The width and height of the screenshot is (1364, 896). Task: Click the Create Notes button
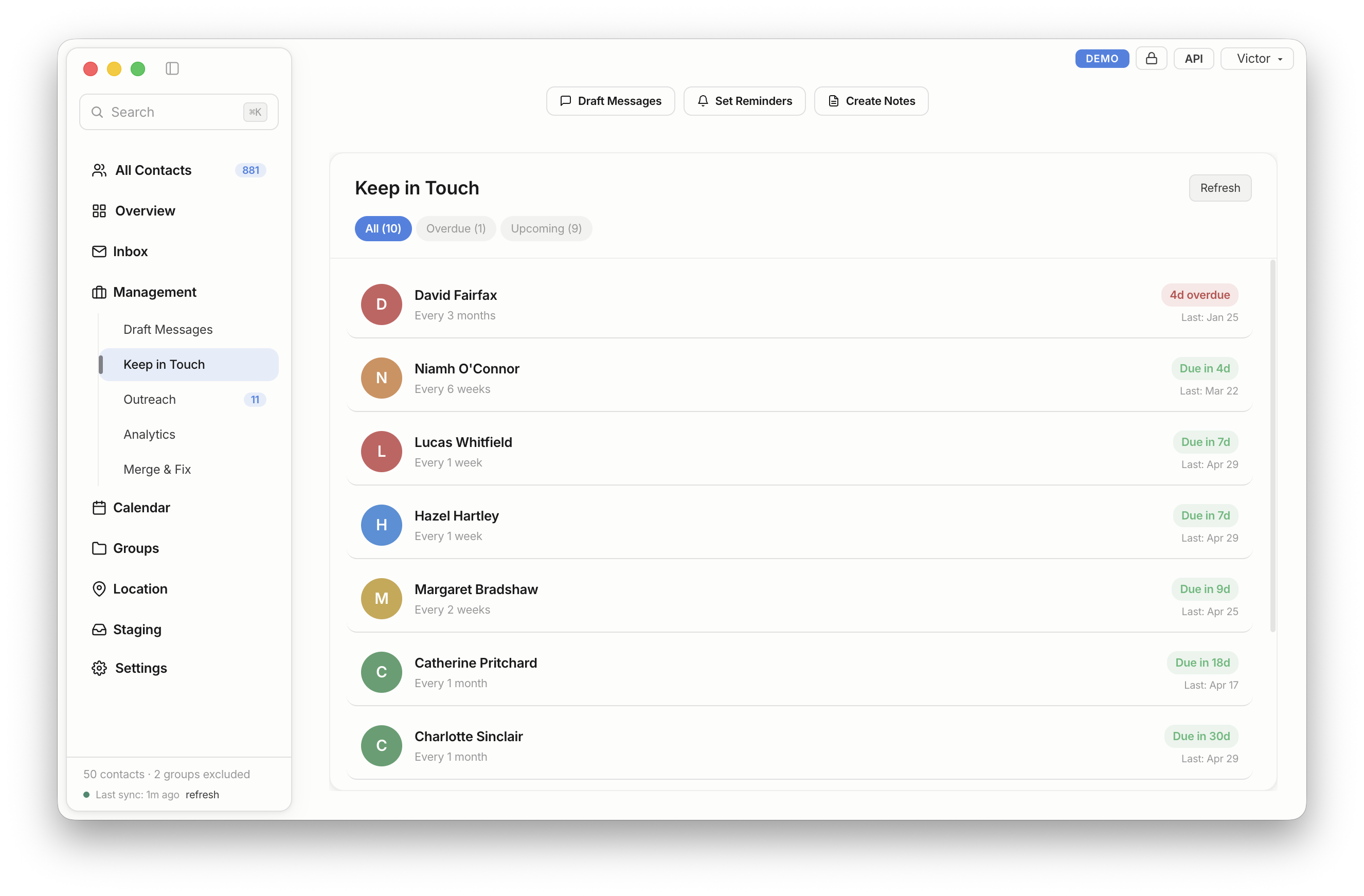(x=871, y=101)
